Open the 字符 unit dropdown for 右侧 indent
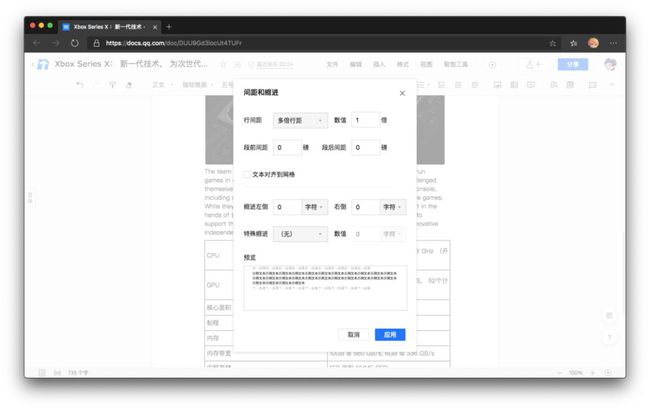 tap(393, 207)
